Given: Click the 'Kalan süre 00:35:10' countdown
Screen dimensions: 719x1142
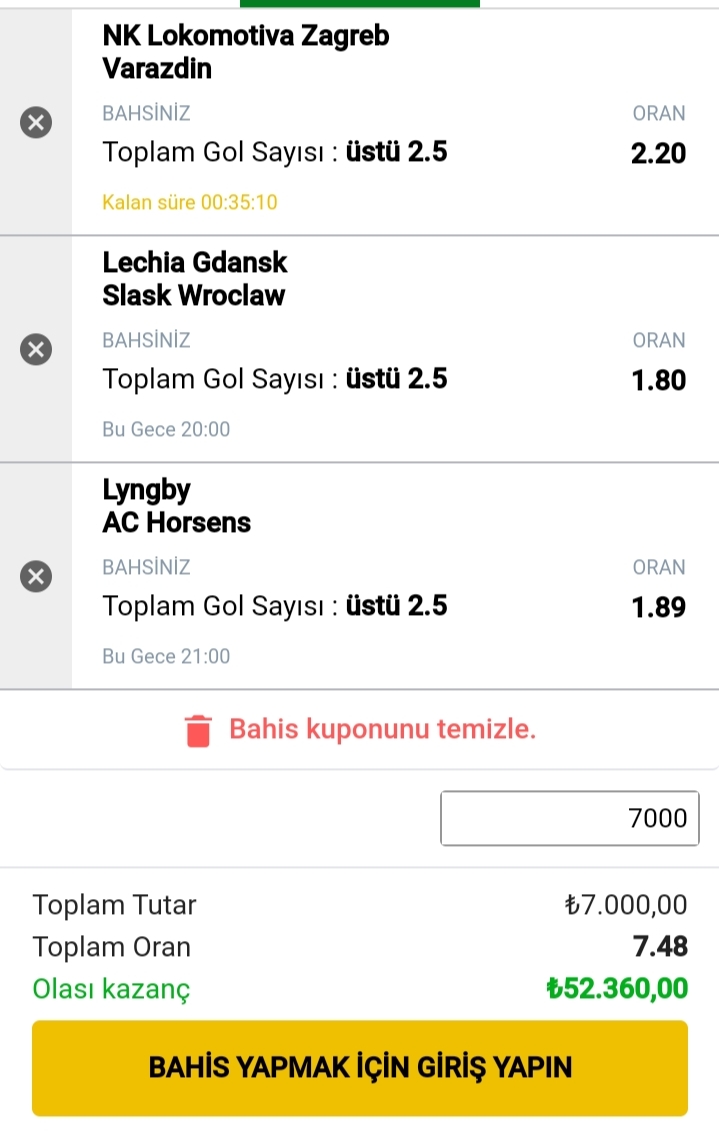Looking at the screenshot, I should click(190, 202).
